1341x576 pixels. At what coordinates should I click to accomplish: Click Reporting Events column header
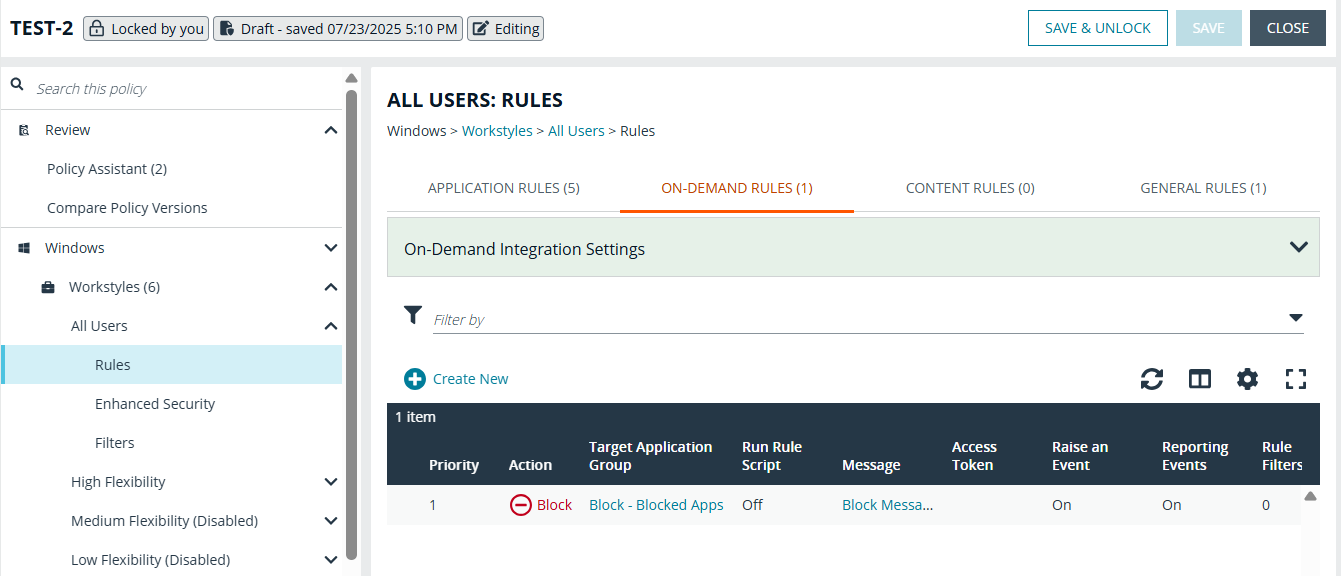[1195, 456]
